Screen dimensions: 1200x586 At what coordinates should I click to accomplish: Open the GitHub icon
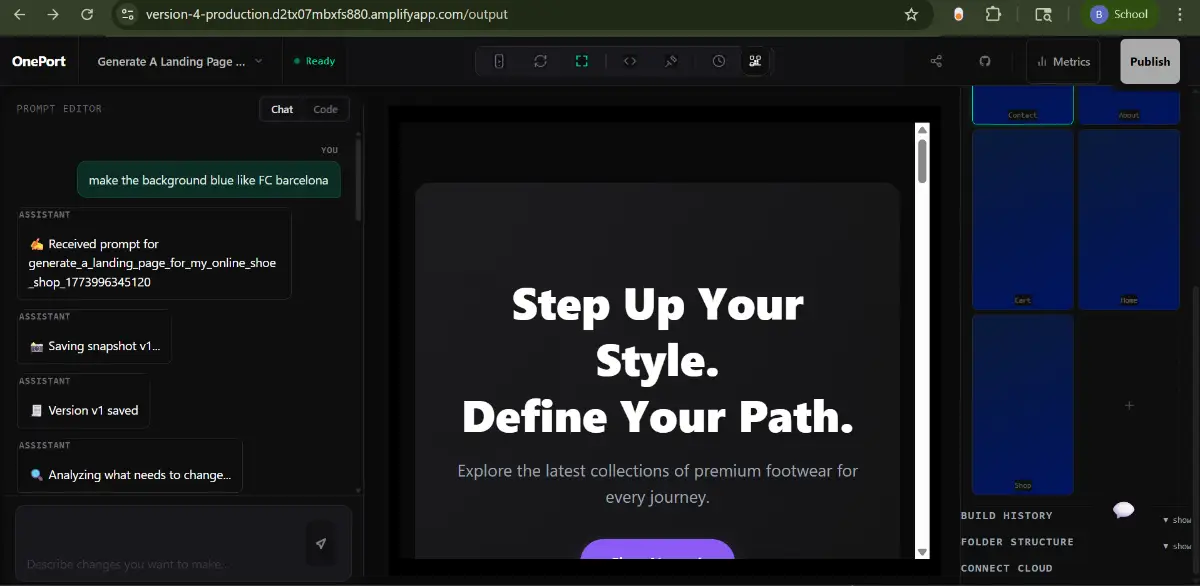point(985,61)
